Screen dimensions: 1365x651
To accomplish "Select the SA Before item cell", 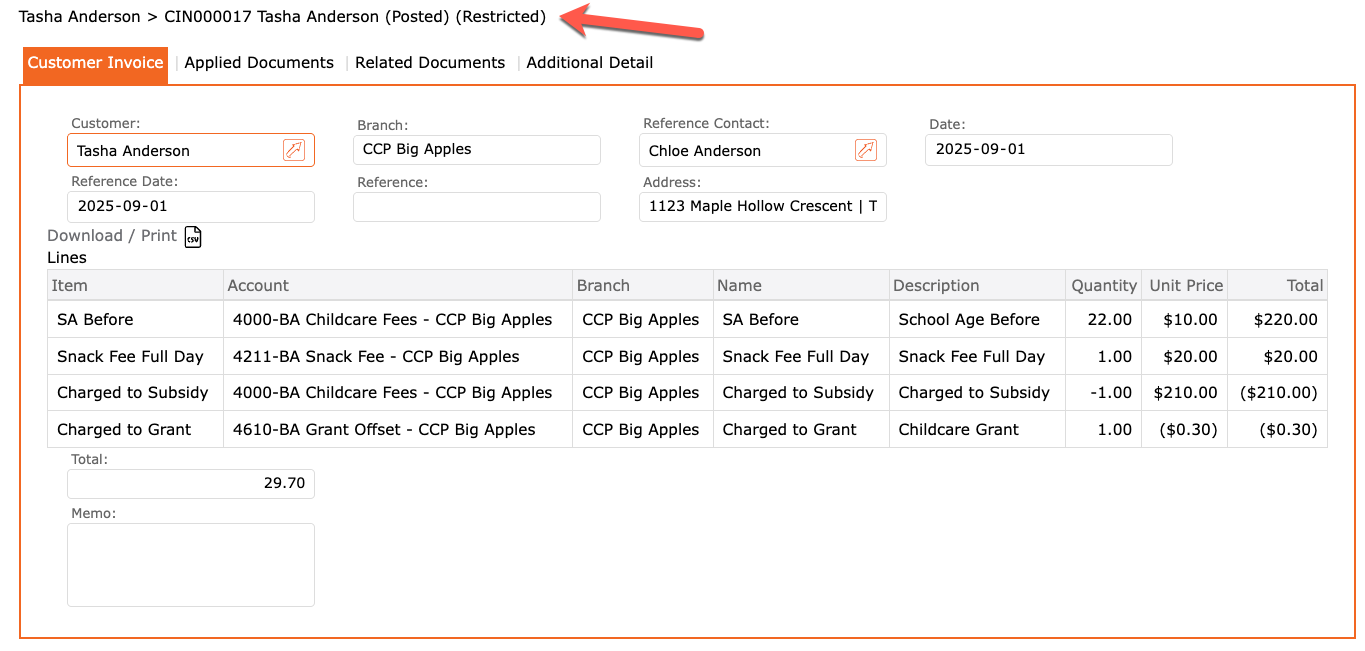I will click(x=136, y=320).
